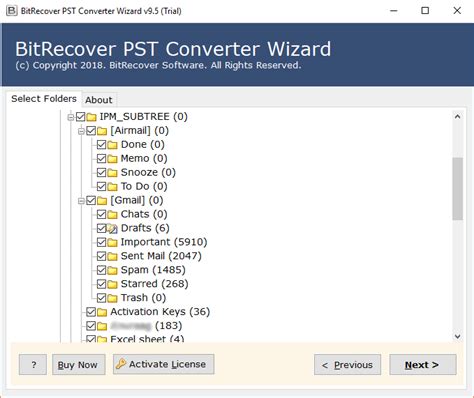Click the To Do folder icon
The width and height of the screenshot is (474, 398).
[112, 187]
